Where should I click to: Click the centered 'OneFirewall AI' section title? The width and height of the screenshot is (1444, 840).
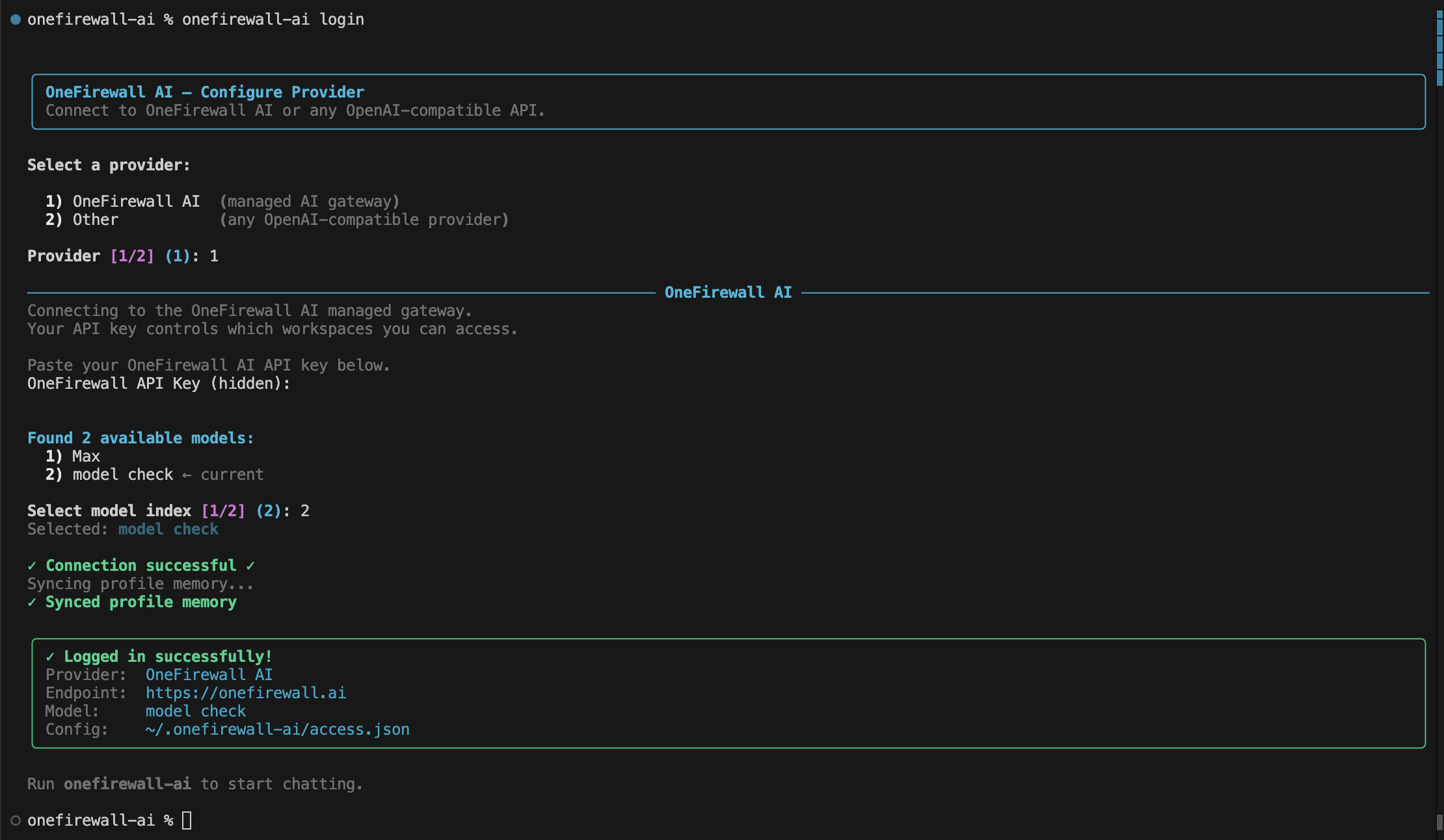point(728,293)
